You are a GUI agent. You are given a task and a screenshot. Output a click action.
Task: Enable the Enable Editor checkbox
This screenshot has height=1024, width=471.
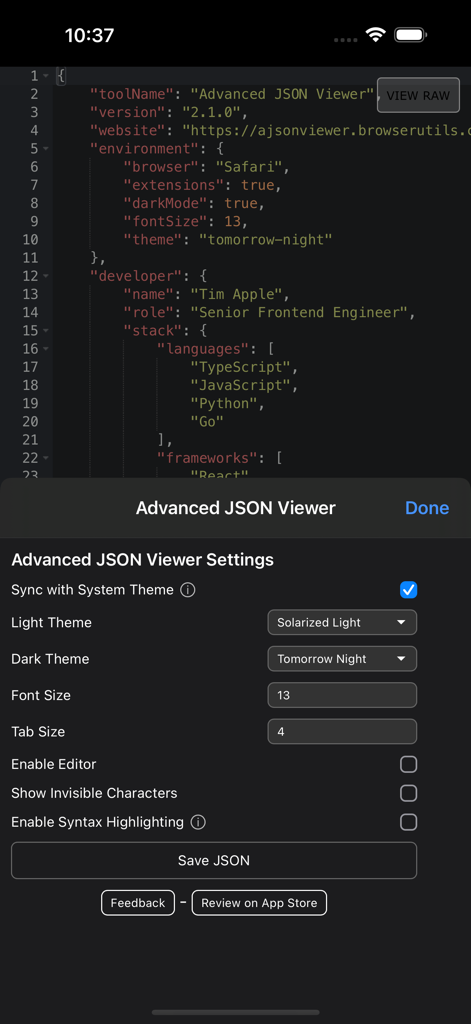[408, 764]
